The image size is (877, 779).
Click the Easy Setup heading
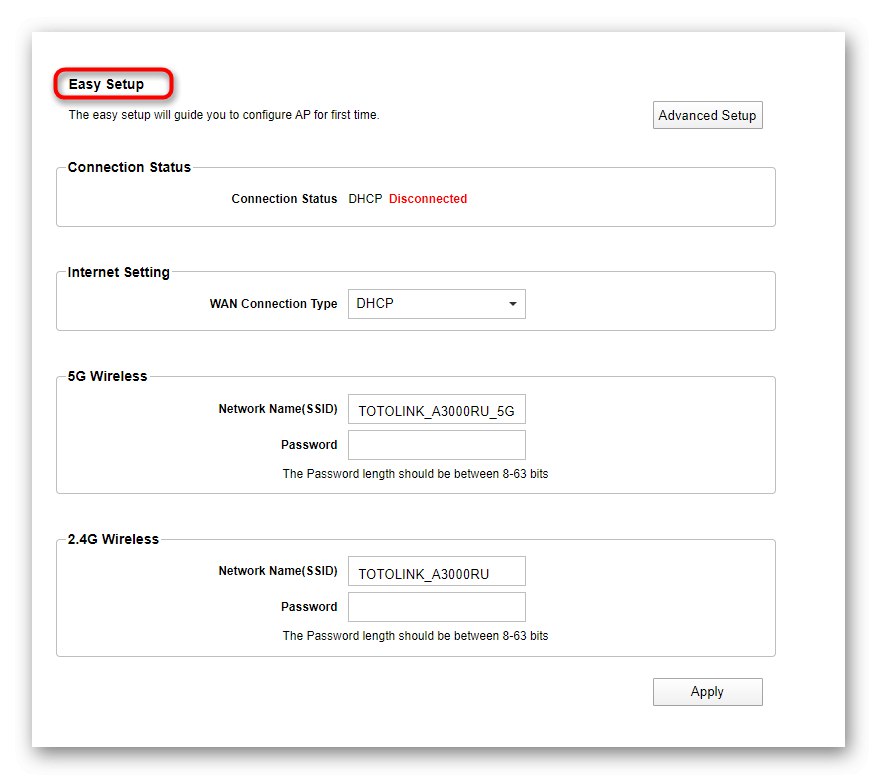click(x=106, y=84)
